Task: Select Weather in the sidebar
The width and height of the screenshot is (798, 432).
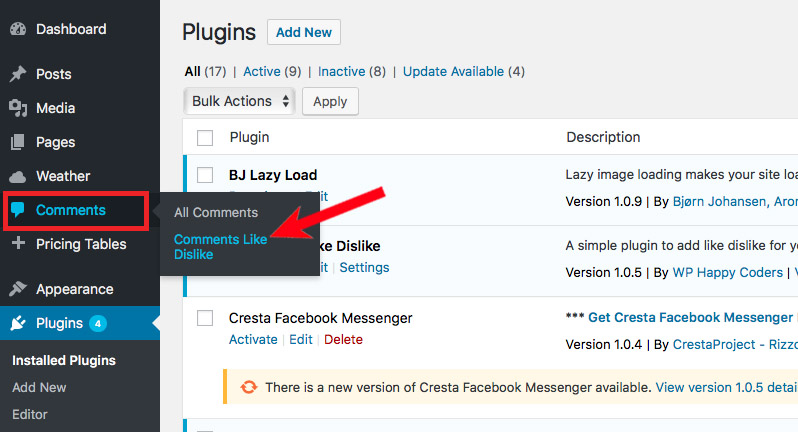Action: (63, 176)
